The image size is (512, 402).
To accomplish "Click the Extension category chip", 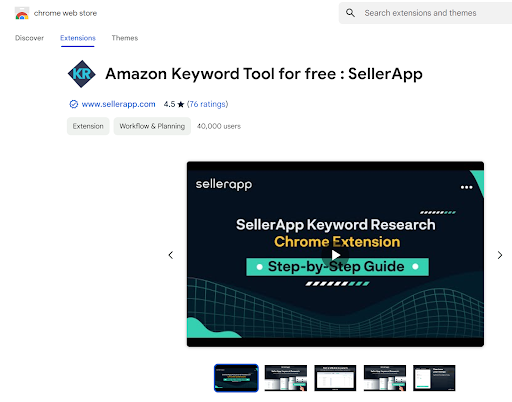I will (x=88, y=126).
